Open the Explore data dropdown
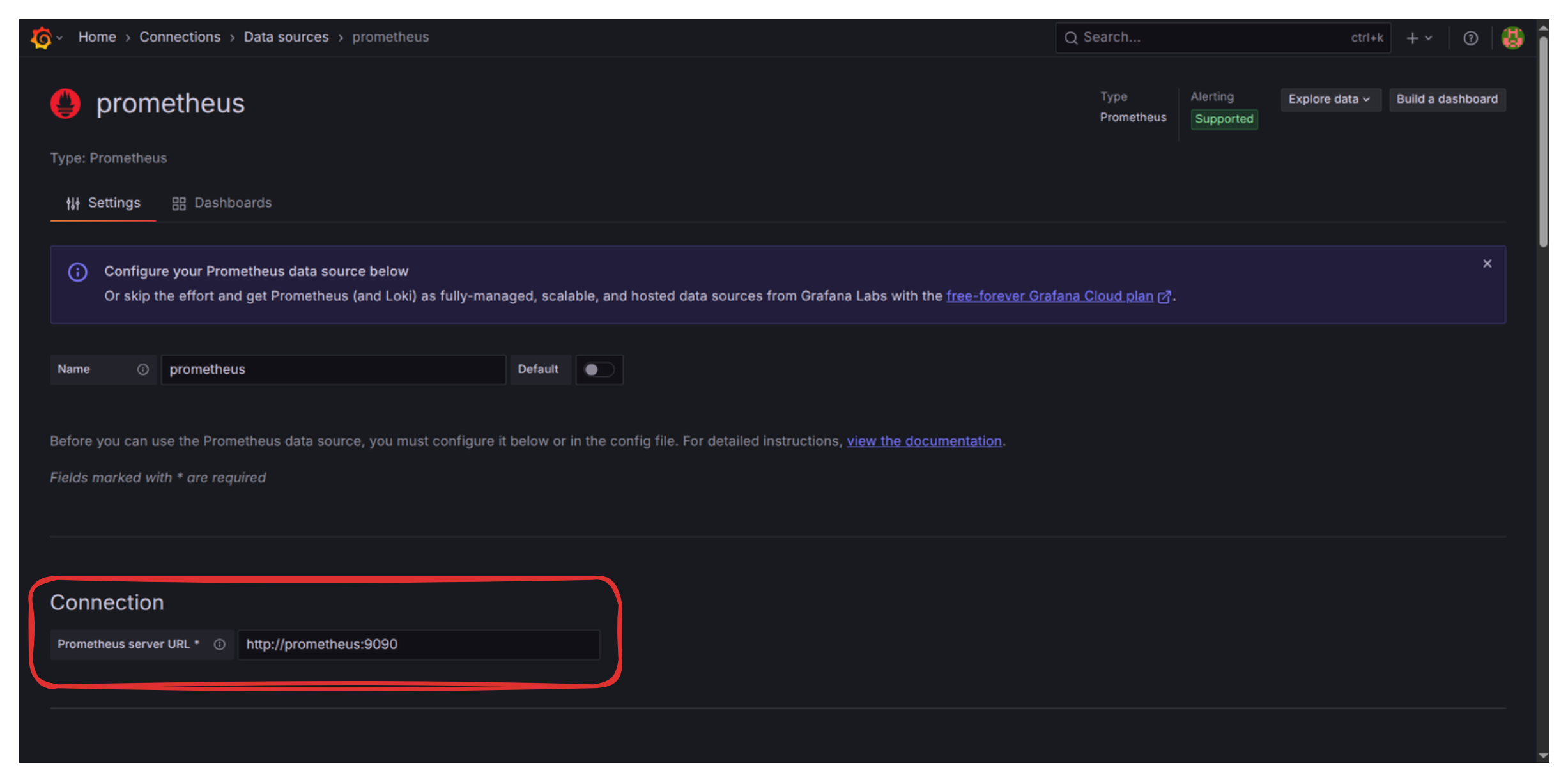This screenshot has height=782, width=1568. click(1330, 99)
